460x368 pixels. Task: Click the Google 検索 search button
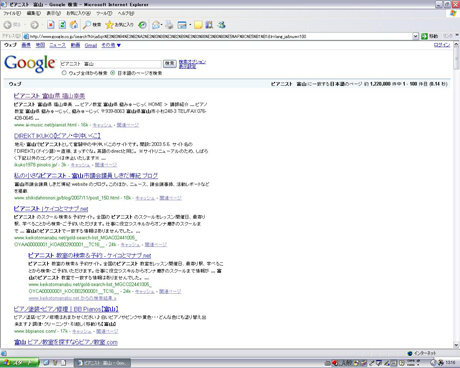[x=170, y=63]
